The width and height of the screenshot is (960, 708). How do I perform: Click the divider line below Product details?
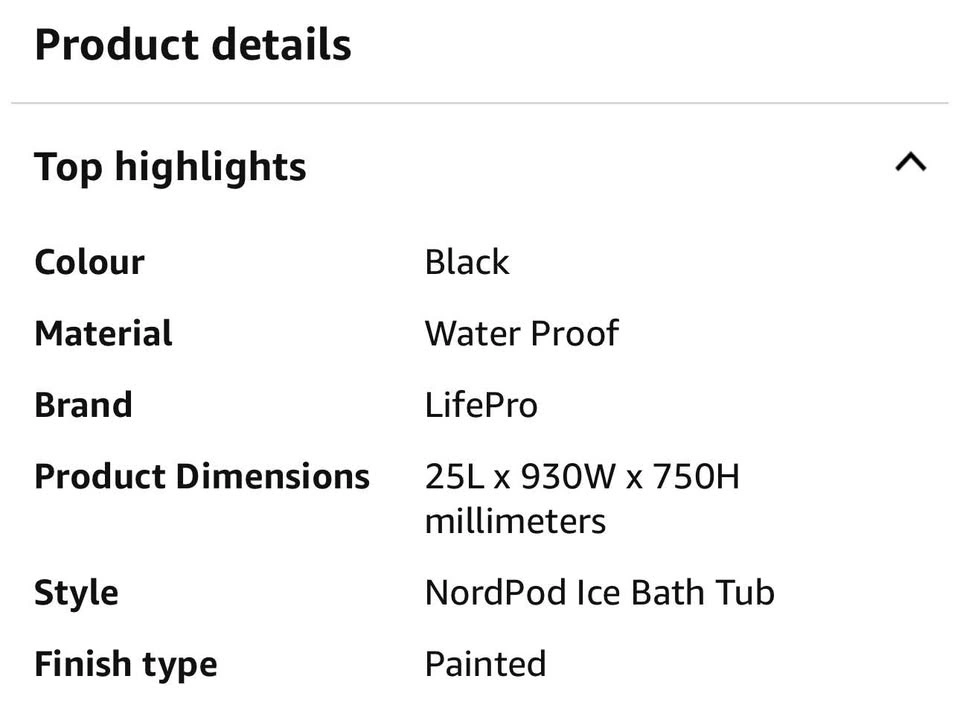point(480,103)
